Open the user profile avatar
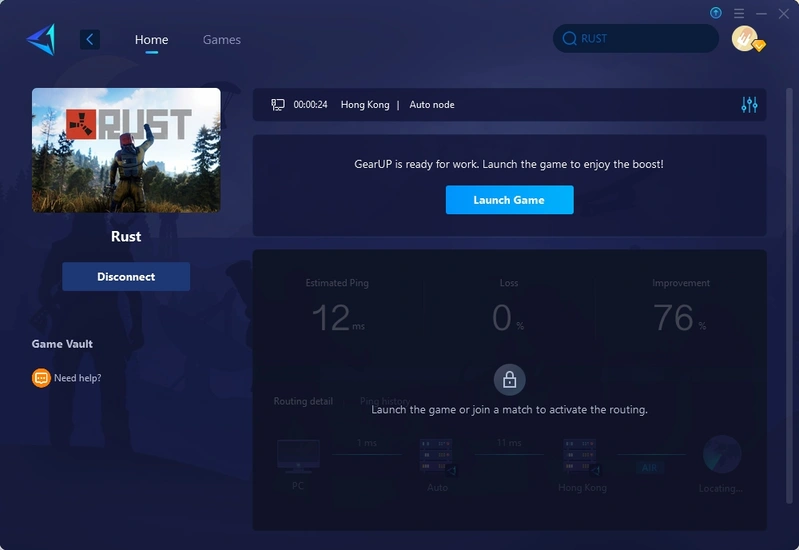This screenshot has height=550, width=799. (744, 39)
